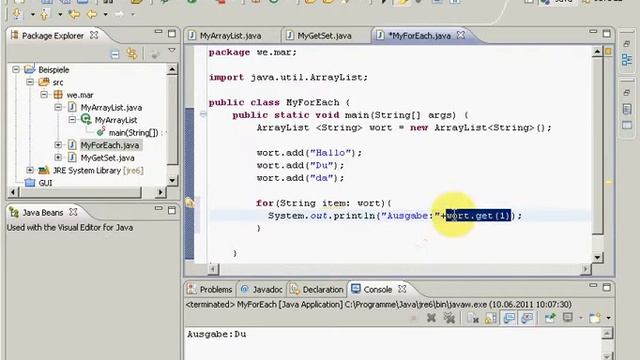This screenshot has height=360, width=640.
Task: Fold the main method in editor
Action: tap(203, 114)
